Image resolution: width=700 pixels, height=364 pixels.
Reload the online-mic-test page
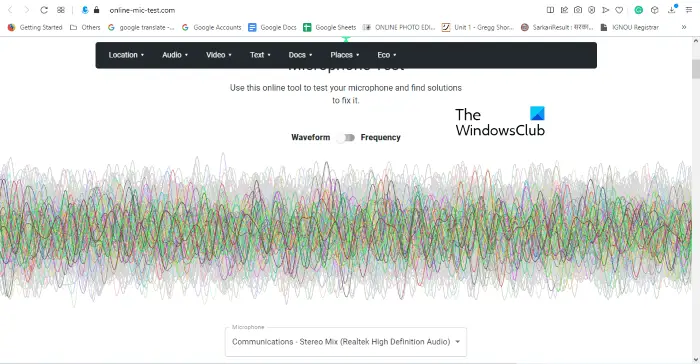(x=44, y=10)
